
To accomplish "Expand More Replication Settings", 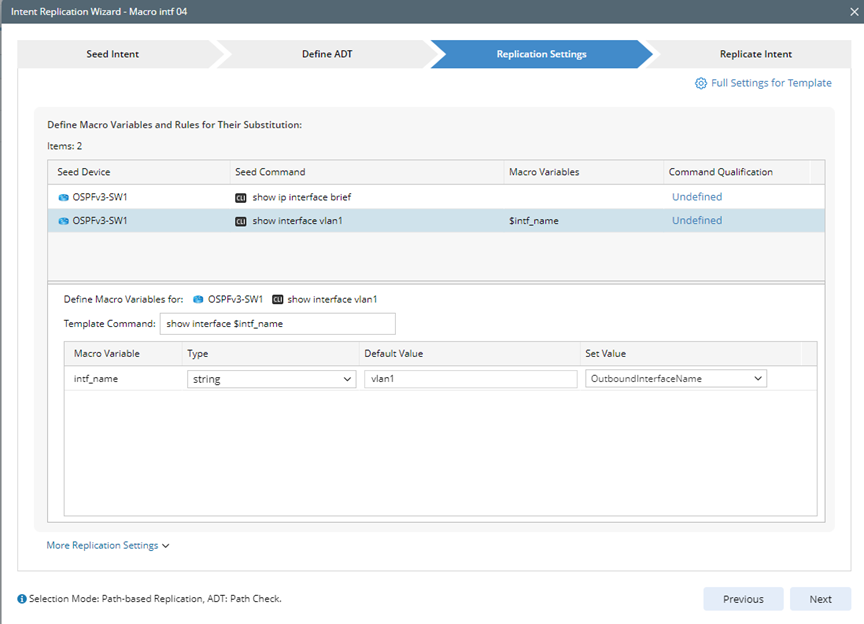I will pyautogui.click(x=108, y=545).
